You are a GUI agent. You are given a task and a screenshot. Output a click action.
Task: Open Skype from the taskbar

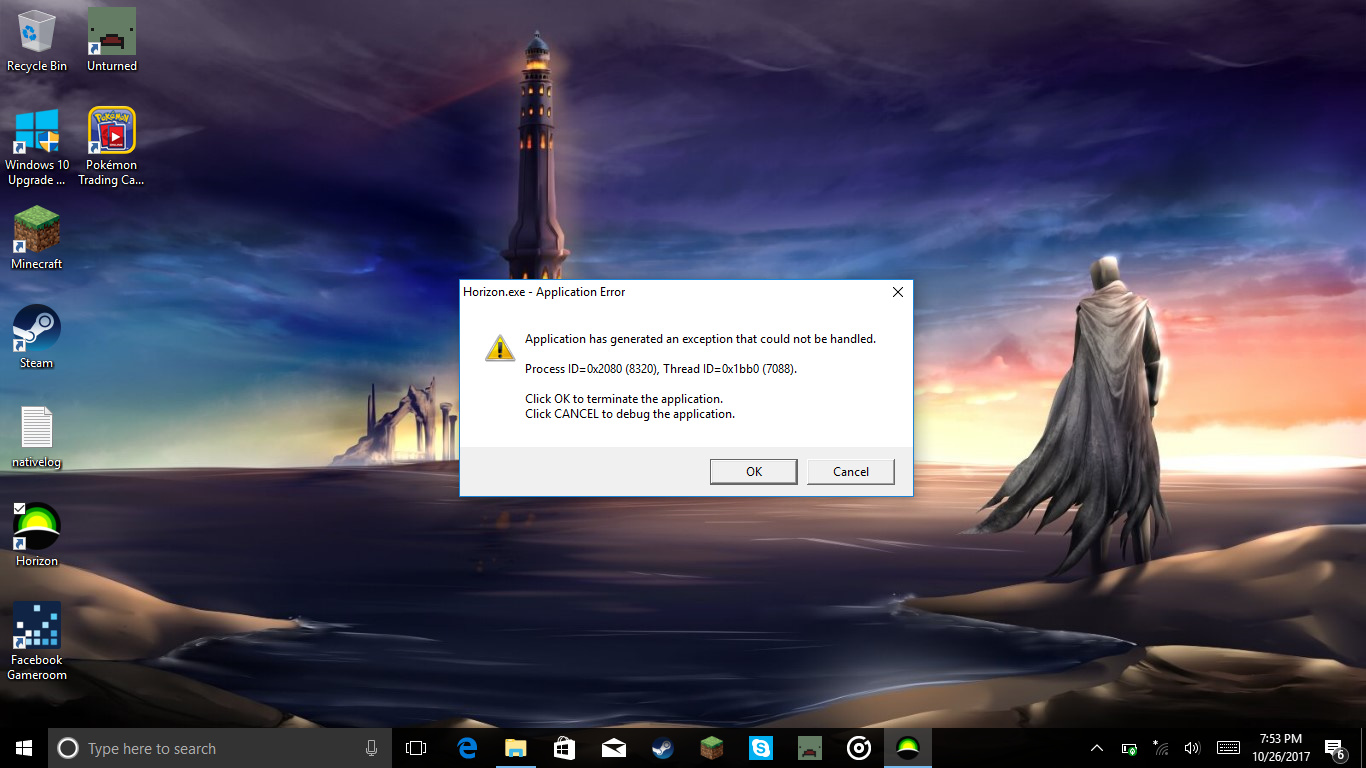click(761, 748)
